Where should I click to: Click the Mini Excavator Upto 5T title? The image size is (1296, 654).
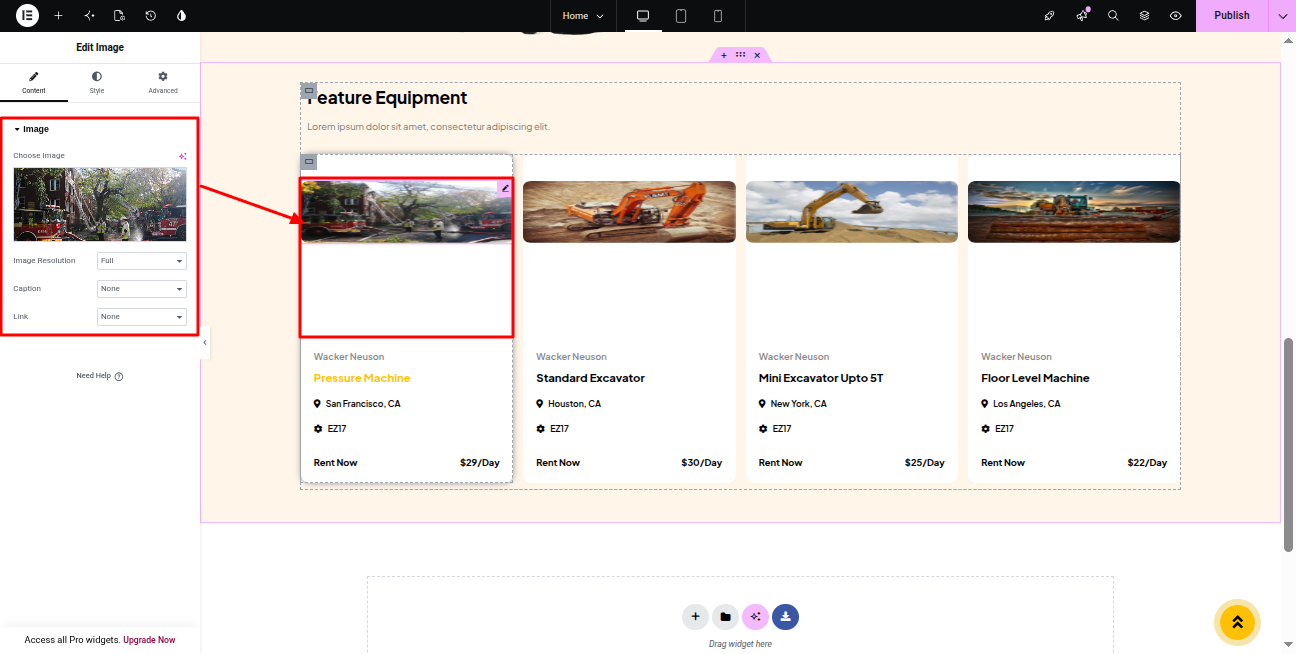821,378
